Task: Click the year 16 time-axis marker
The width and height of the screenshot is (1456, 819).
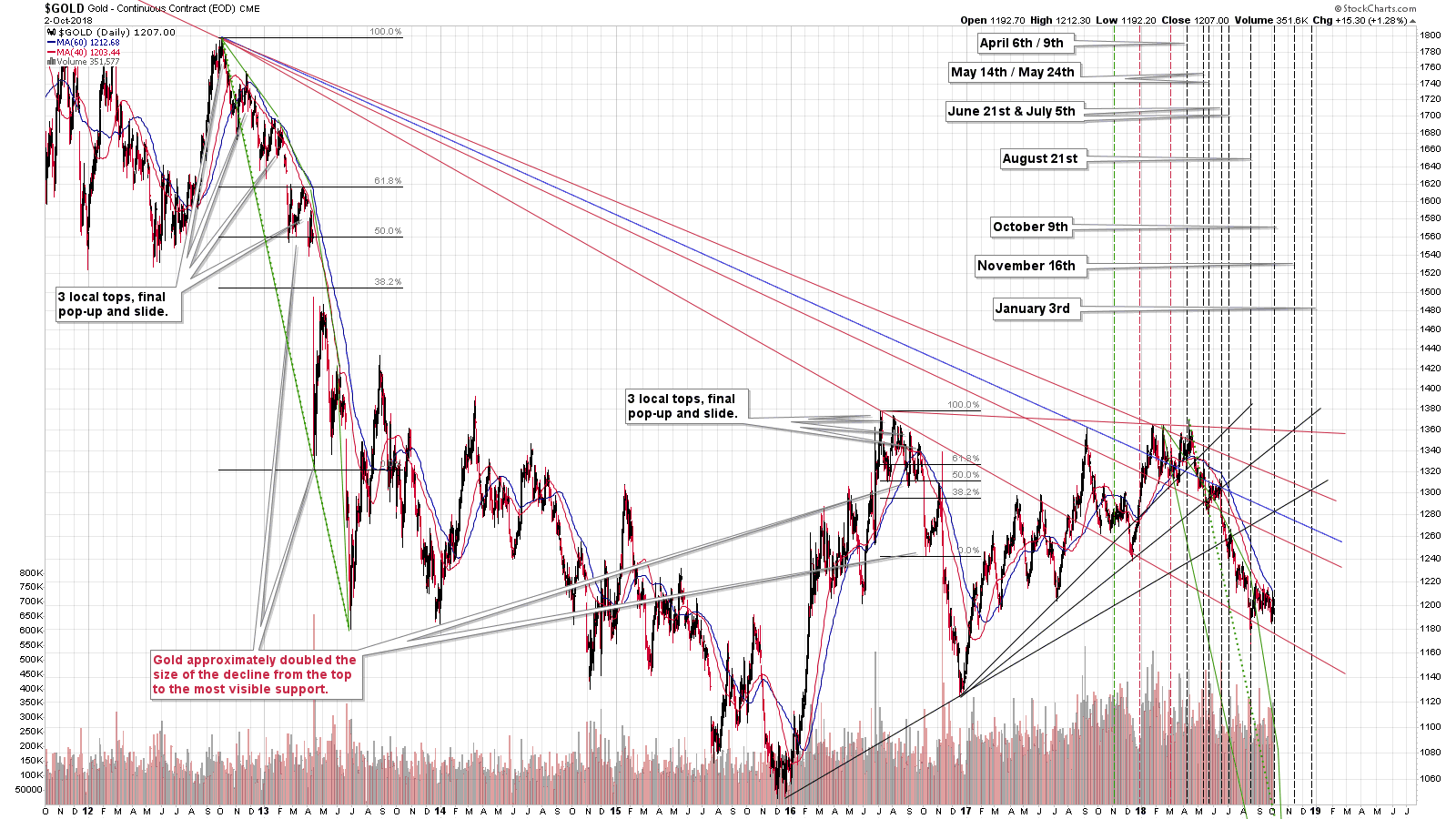Action: 790,811
